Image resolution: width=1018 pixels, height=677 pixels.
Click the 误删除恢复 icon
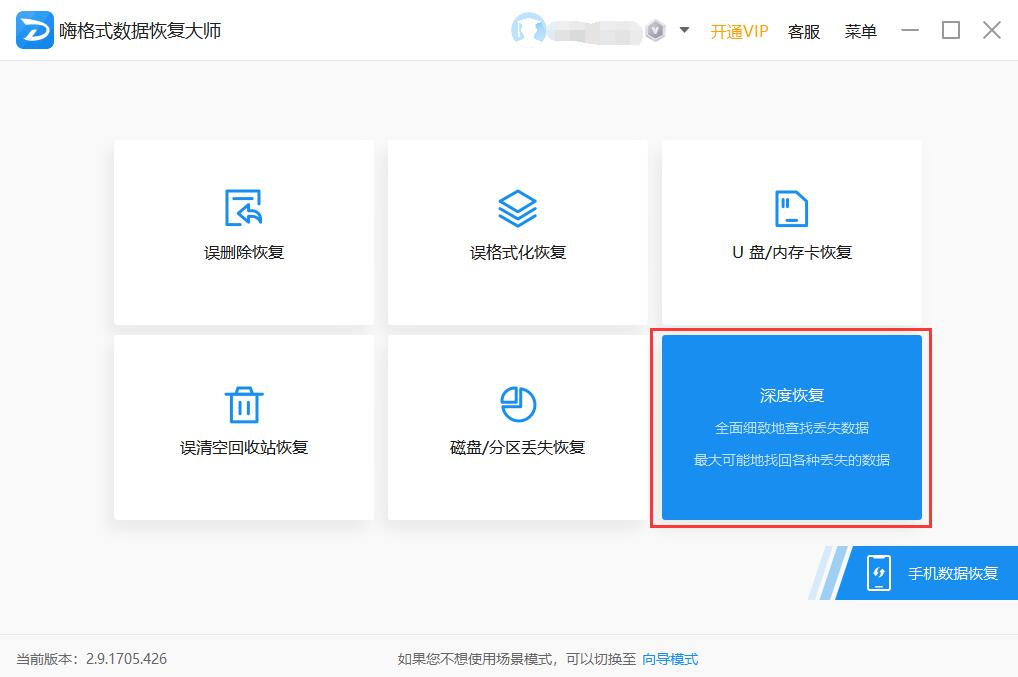pos(243,208)
